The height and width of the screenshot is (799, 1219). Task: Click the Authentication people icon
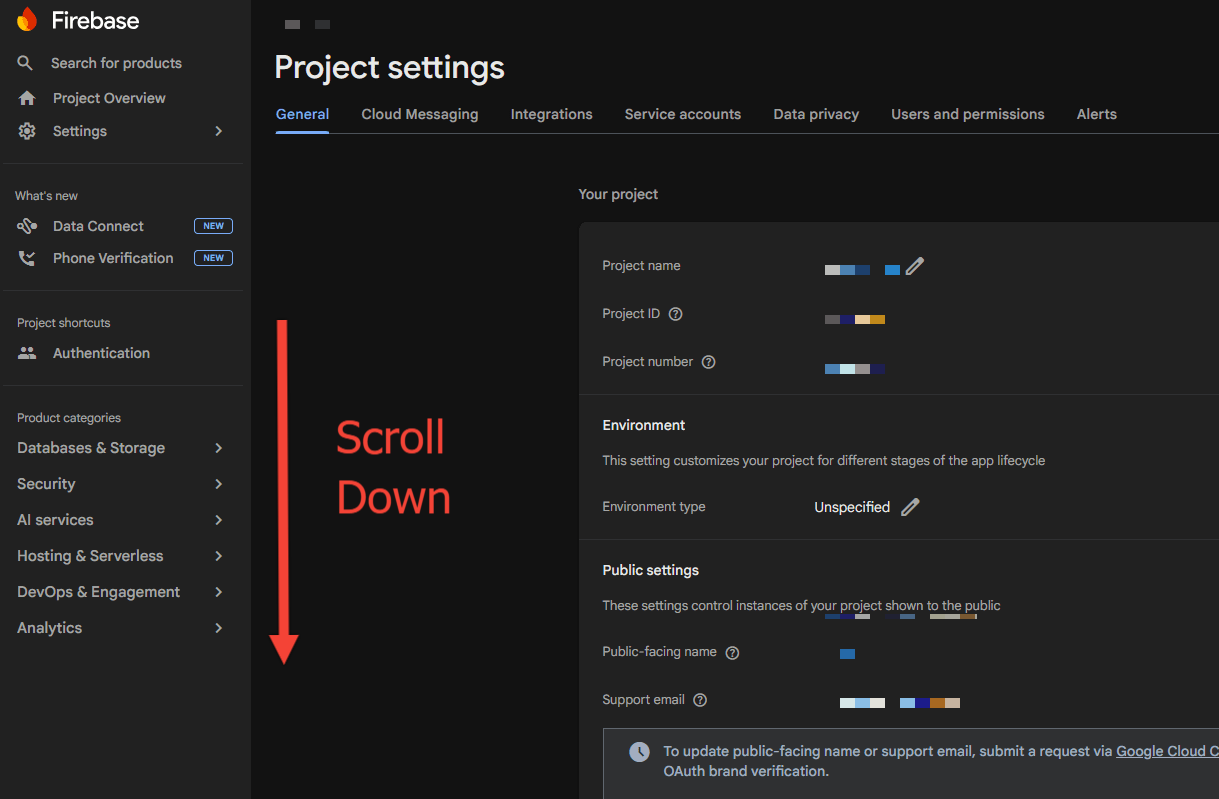point(27,353)
